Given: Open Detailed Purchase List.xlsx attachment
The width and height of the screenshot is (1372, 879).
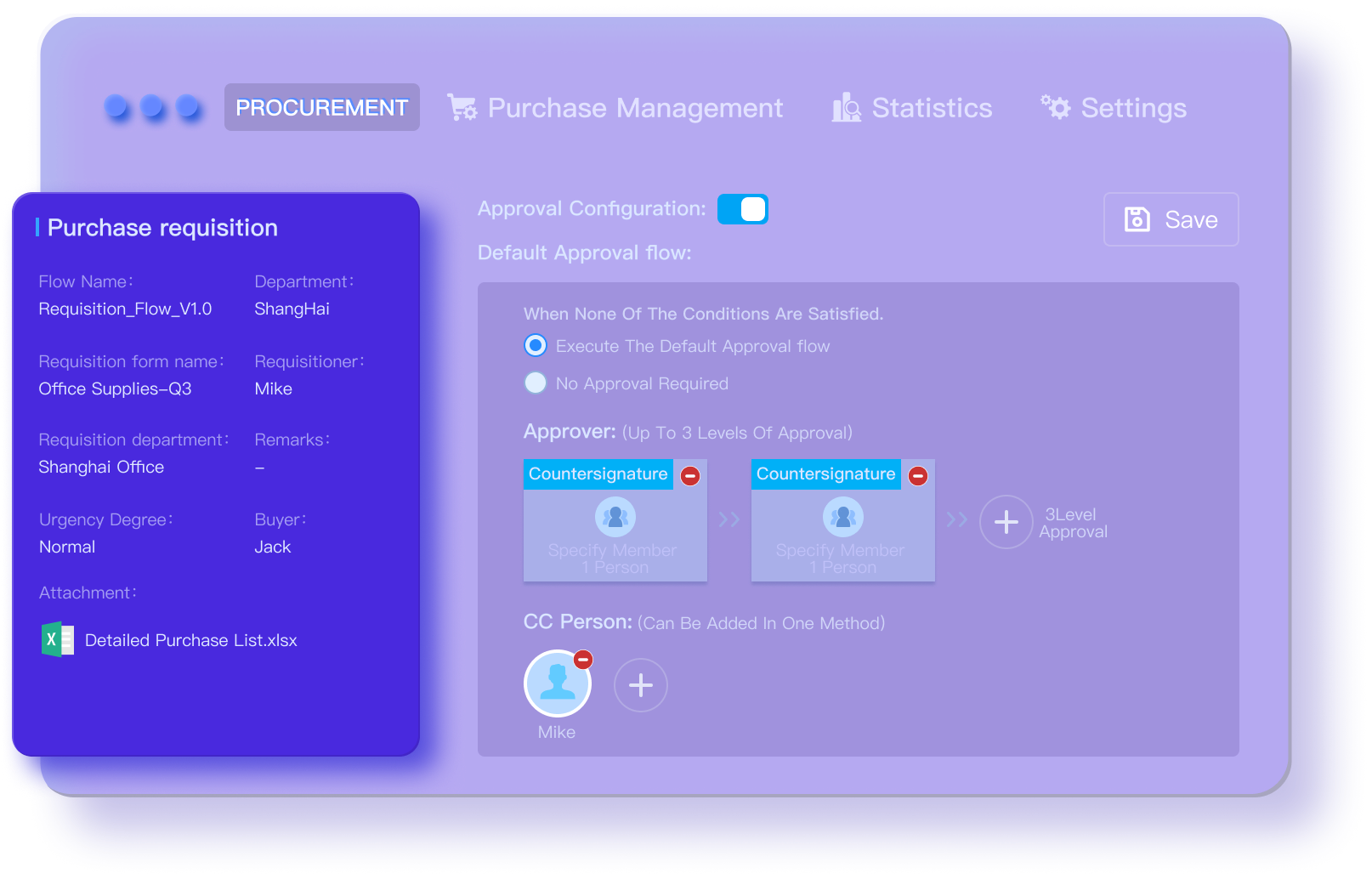Looking at the screenshot, I should (x=191, y=640).
